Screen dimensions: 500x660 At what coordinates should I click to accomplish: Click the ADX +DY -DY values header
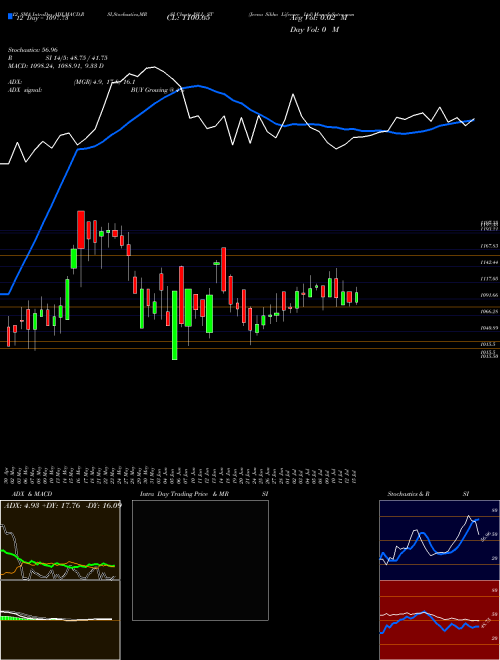63,506
